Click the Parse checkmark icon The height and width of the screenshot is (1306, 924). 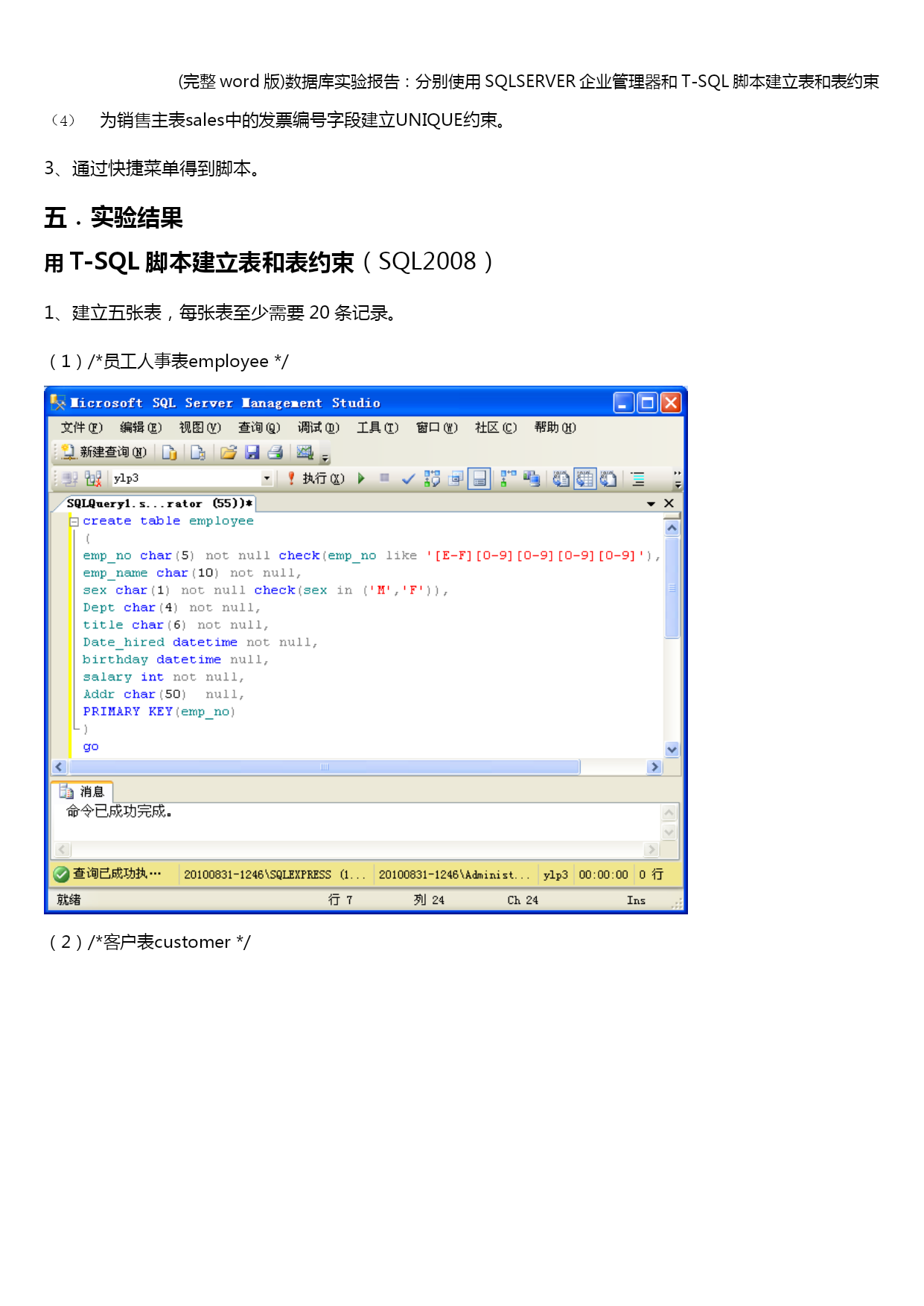tap(408, 479)
